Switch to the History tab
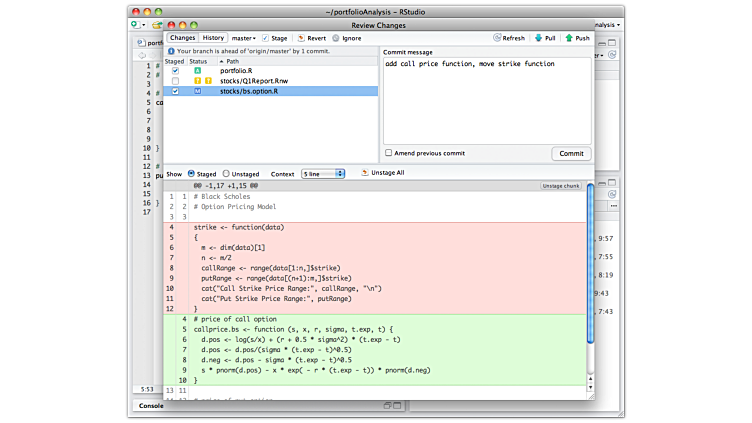 click(x=214, y=38)
